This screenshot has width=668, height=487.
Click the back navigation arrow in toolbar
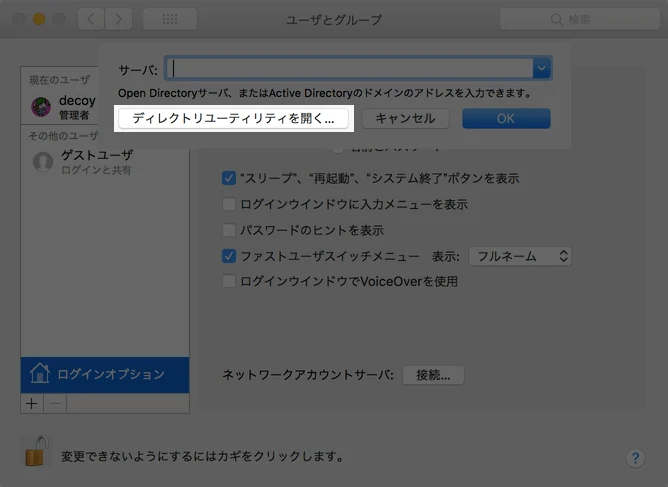coord(91,19)
